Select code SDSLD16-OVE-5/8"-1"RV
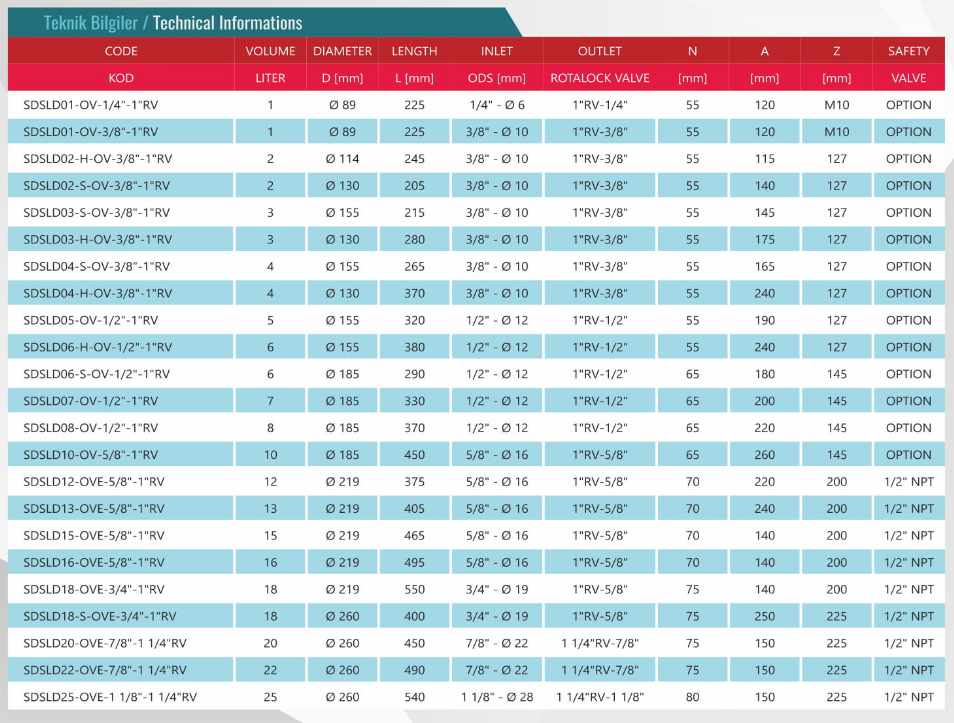This screenshot has width=954, height=723. [x=94, y=562]
